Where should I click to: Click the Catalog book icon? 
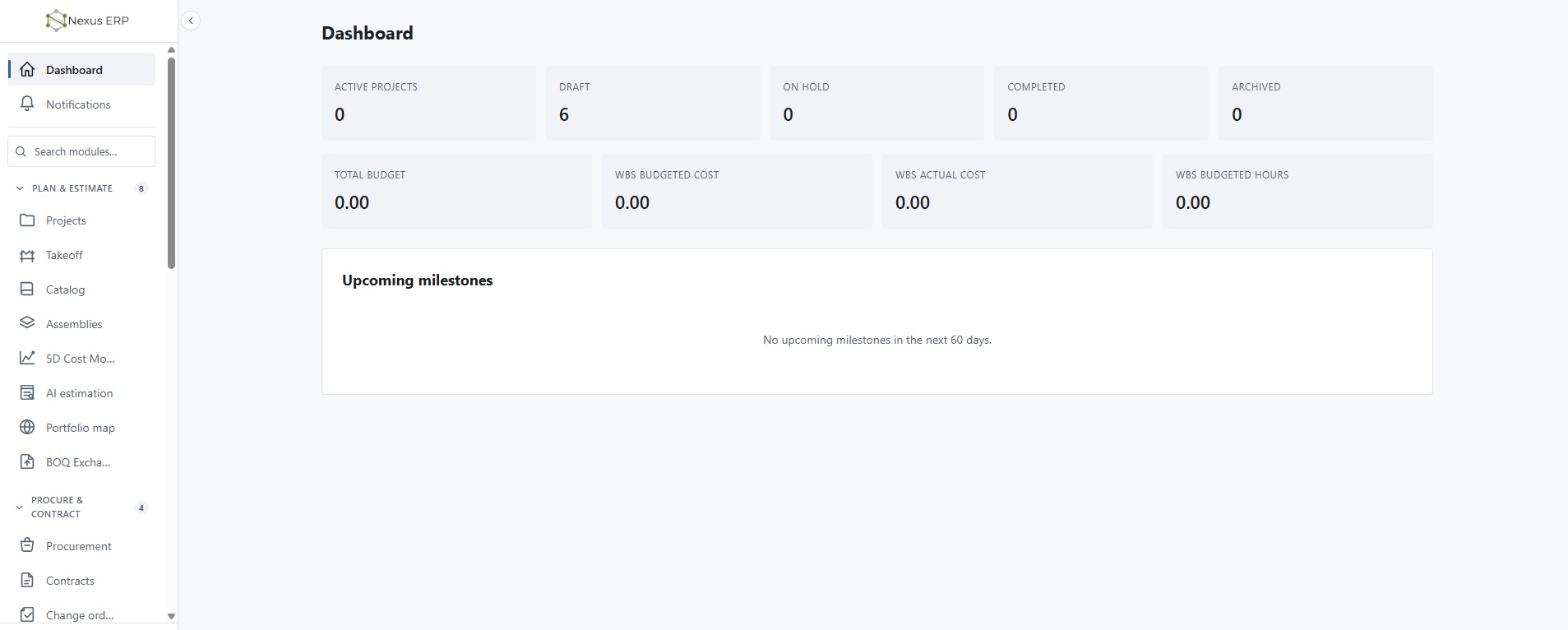pos(27,290)
